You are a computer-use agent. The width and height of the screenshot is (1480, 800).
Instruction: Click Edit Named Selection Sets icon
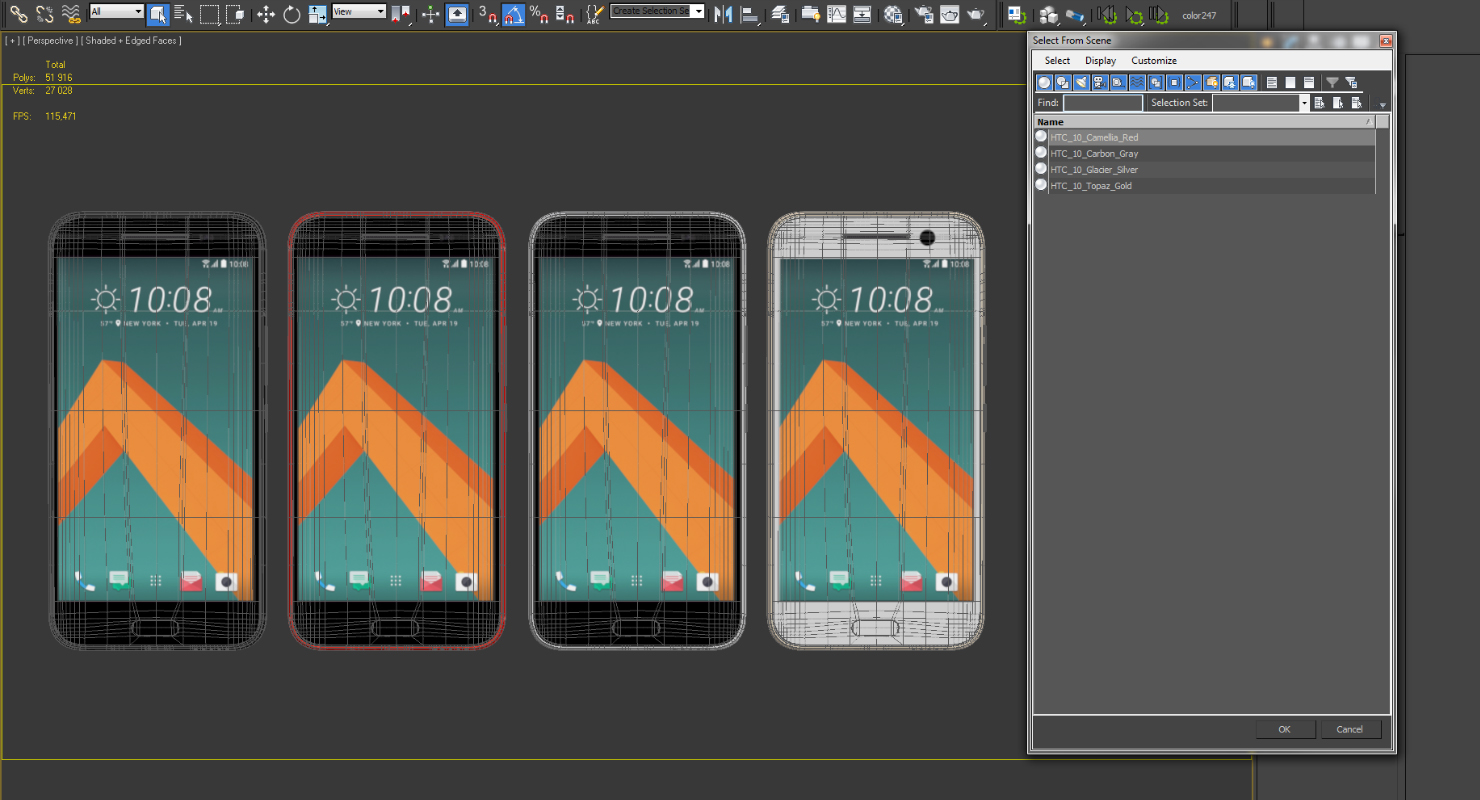click(595, 14)
